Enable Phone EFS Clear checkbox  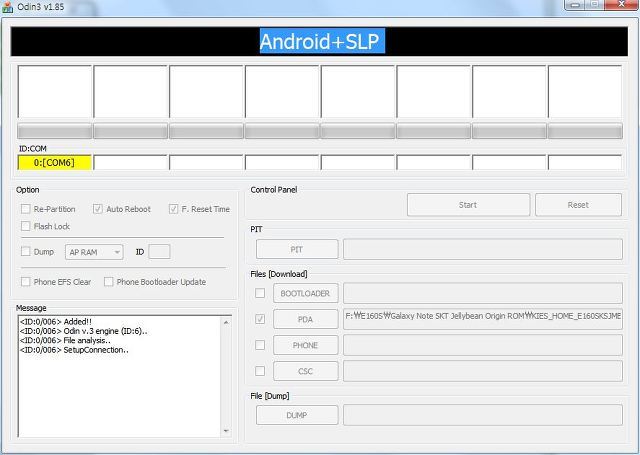click(x=26, y=282)
